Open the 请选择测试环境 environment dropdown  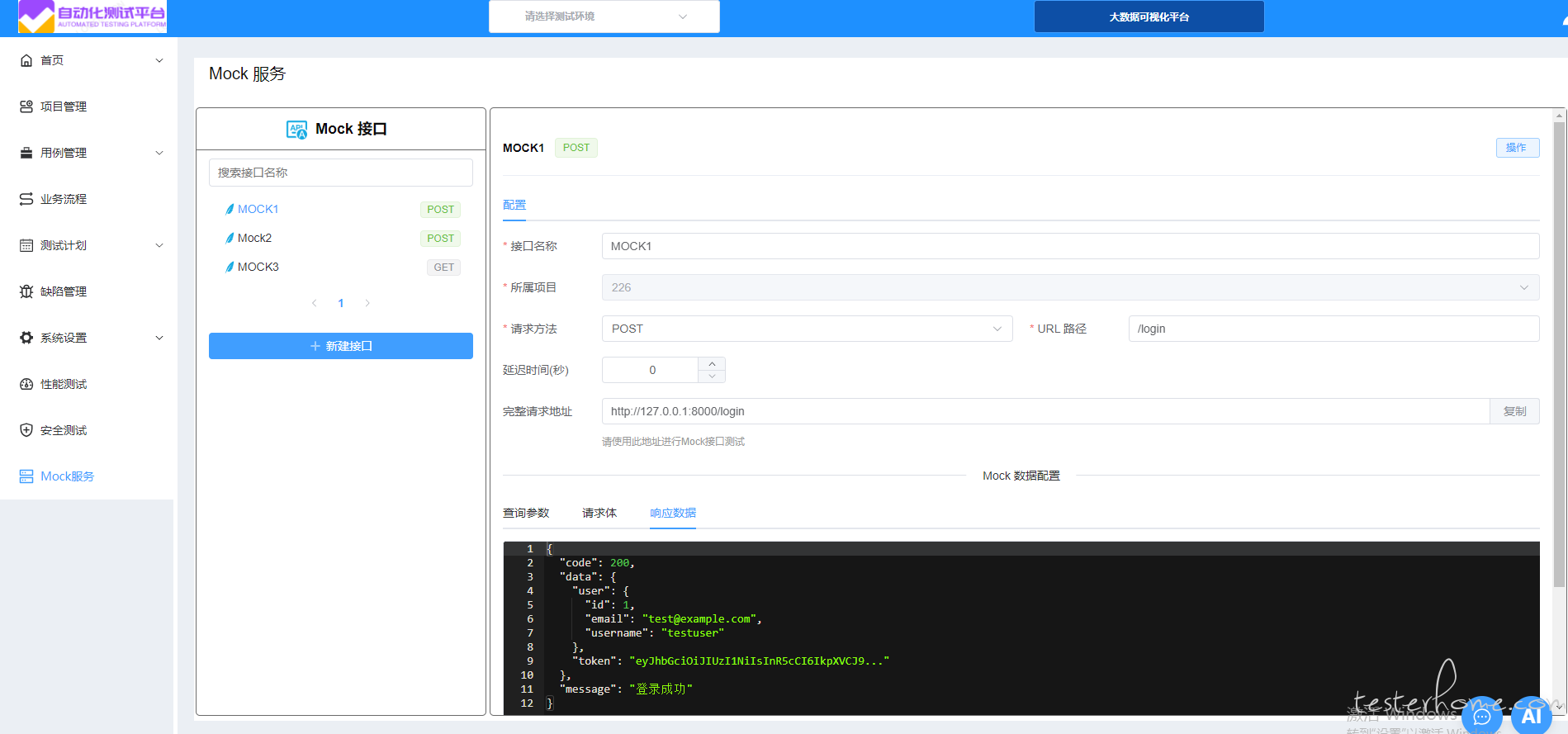604,17
